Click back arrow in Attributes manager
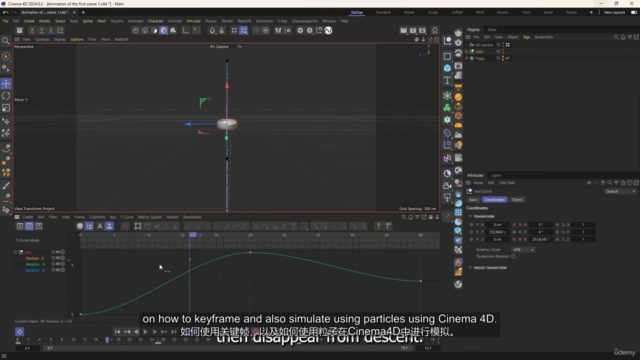This screenshot has height=360, width=640. 589,183
